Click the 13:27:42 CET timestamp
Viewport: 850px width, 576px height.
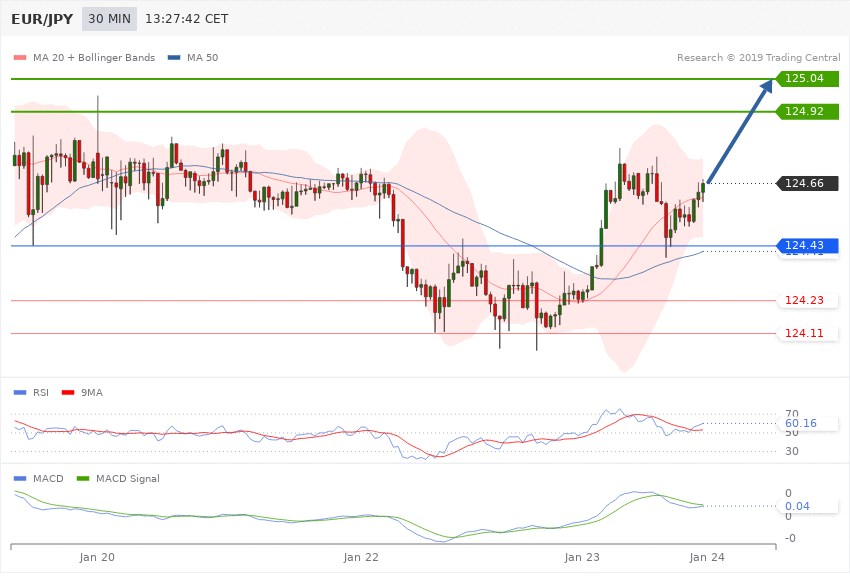(186, 19)
